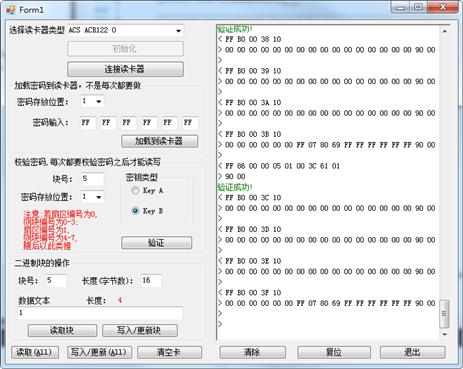Click the 验证 verify button
Image resolution: width=463 pixels, height=369 pixels.
157,243
